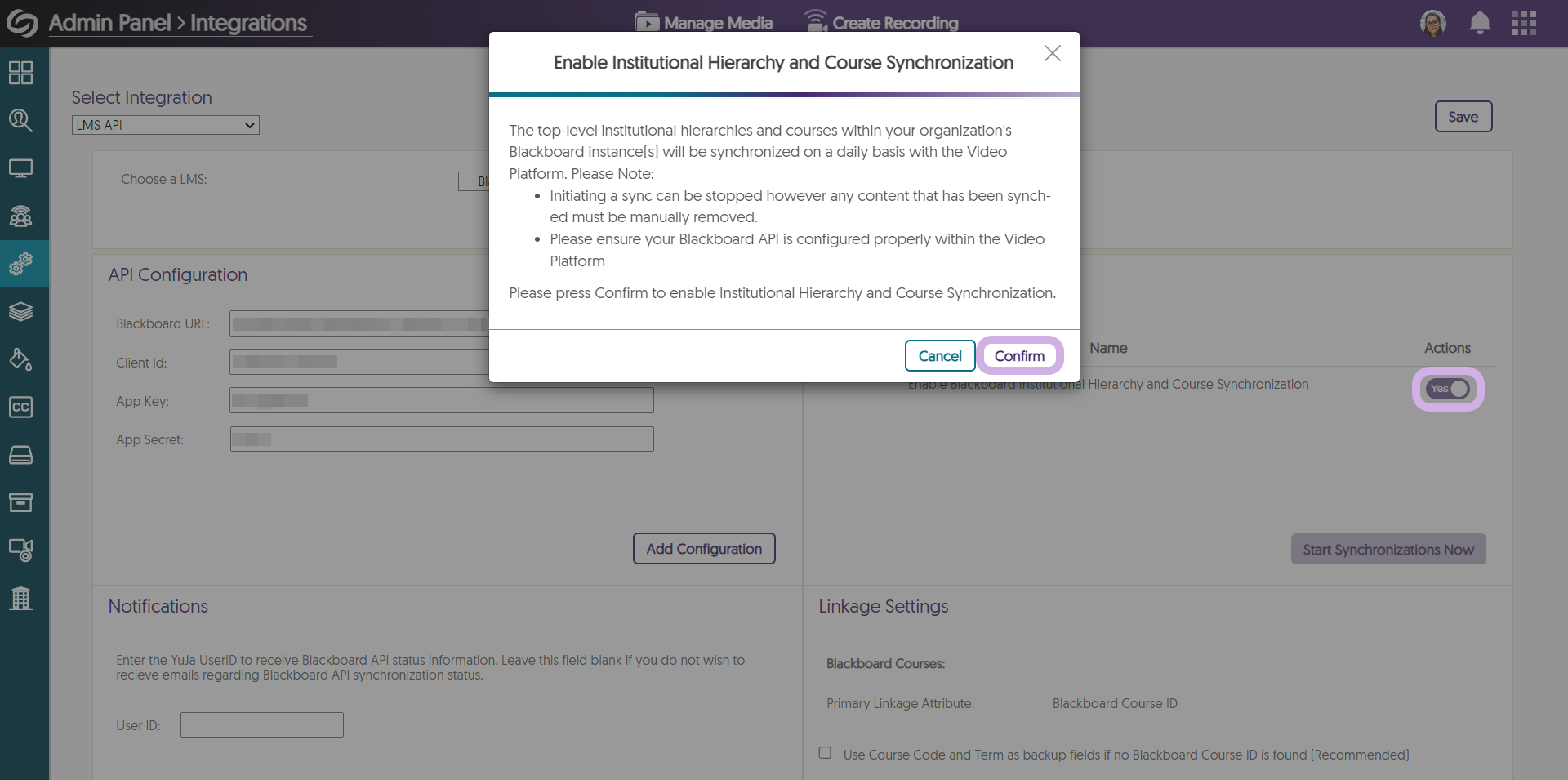The height and width of the screenshot is (780, 1568).
Task: Cancel the synchronization dialog
Action: pyautogui.click(x=940, y=356)
